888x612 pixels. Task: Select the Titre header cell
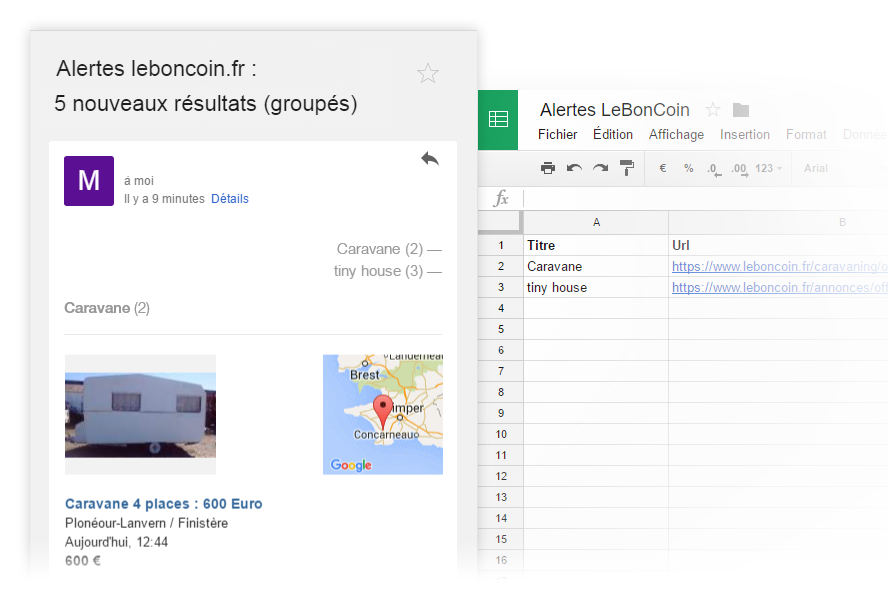click(596, 246)
